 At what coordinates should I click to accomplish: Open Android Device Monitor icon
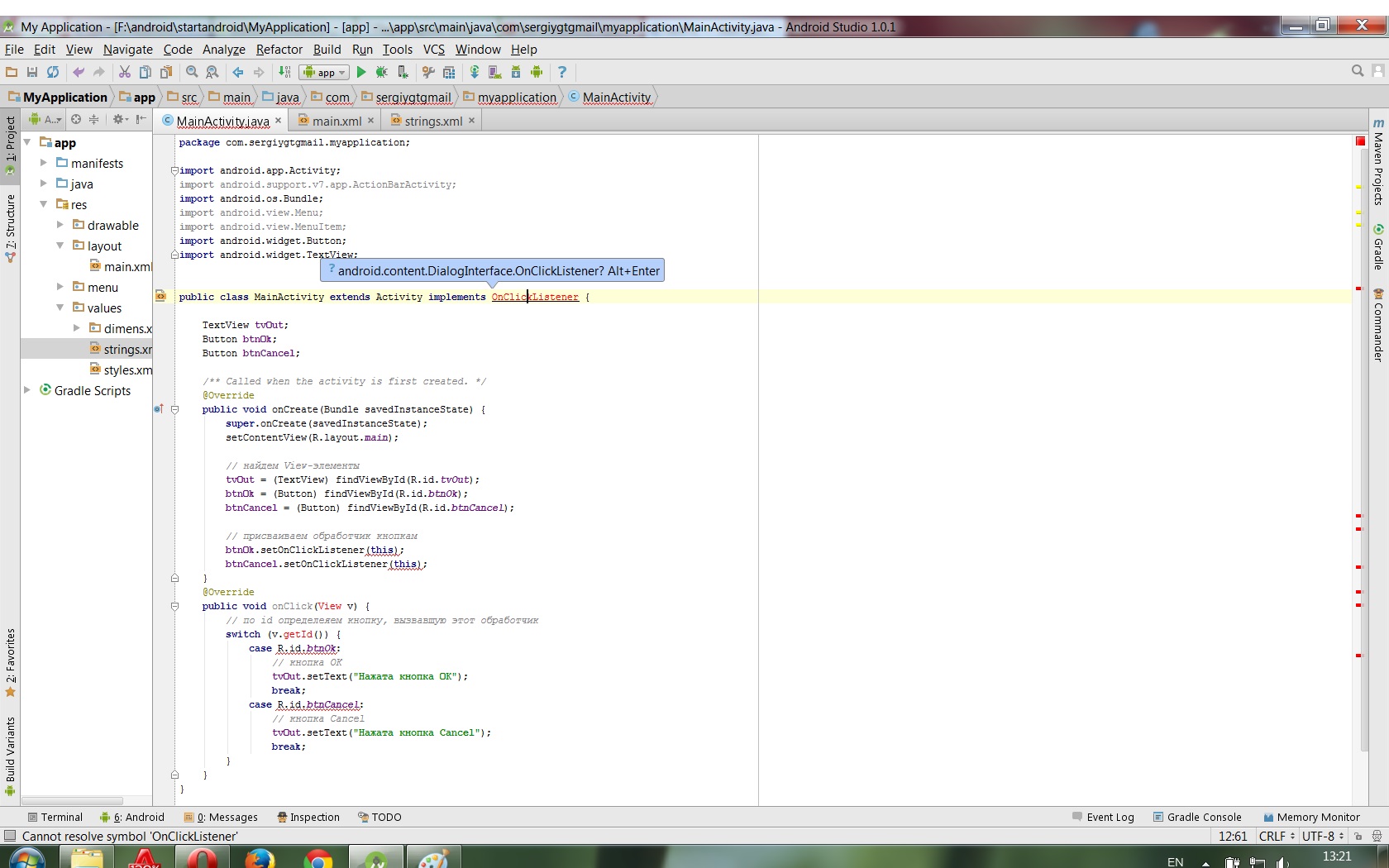tap(537, 72)
